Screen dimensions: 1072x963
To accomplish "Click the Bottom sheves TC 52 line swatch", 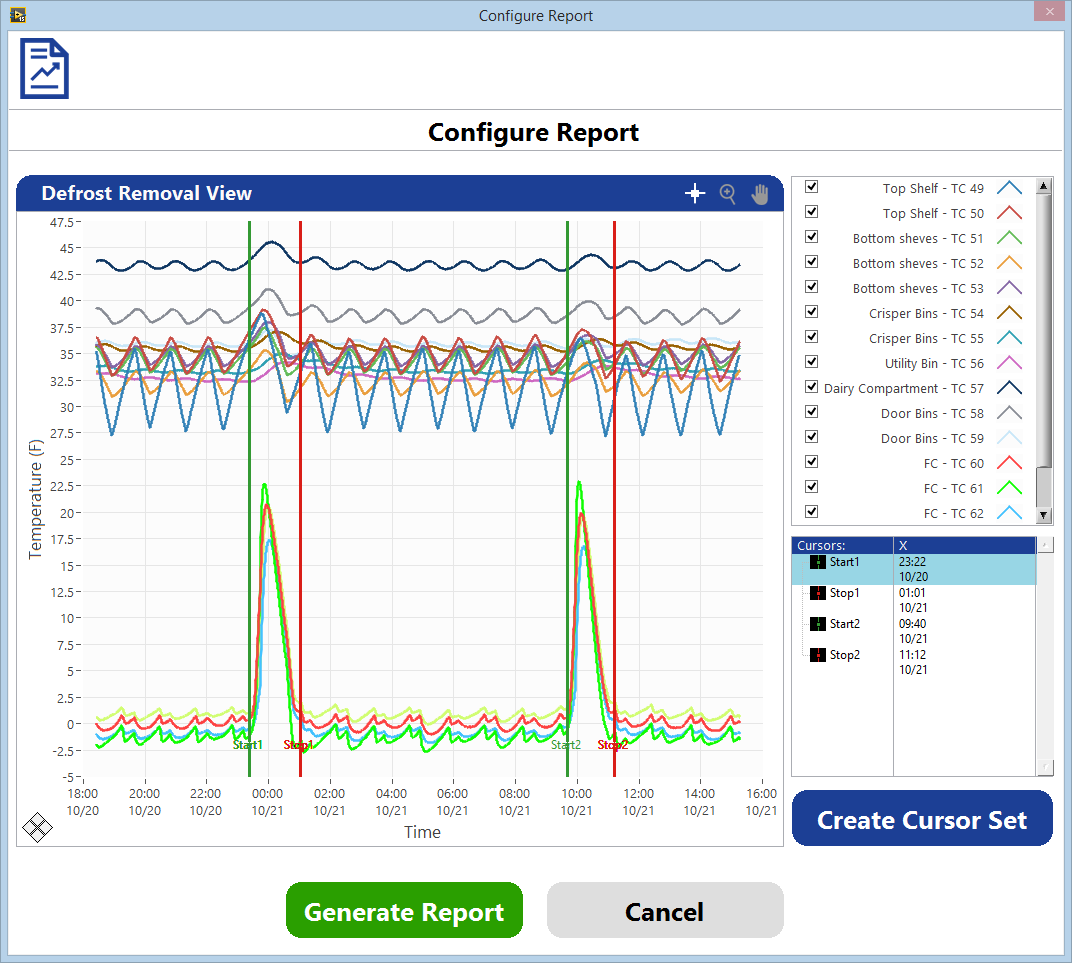I will [x=1009, y=262].
